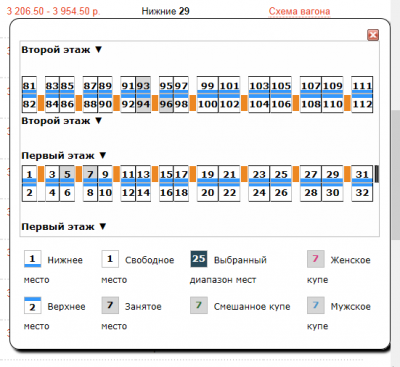
Task: Pick lower seat 25 on first floor
Action: point(281,174)
